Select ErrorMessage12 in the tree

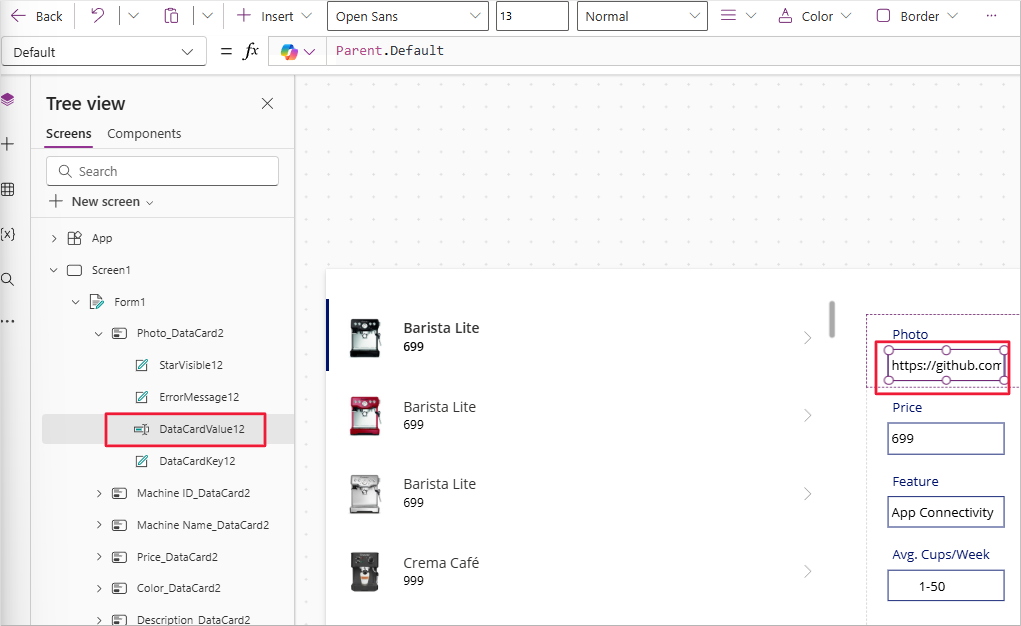click(x=199, y=397)
